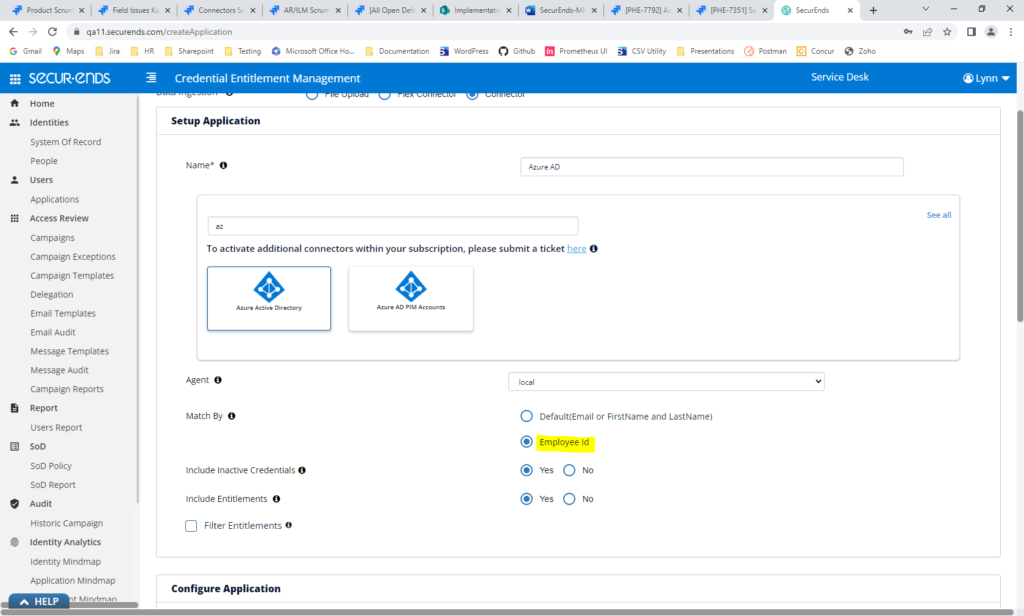Screen dimensions: 1024x616
Task: Click the browser address bar URL
Action: pyautogui.click(x=159, y=31)
